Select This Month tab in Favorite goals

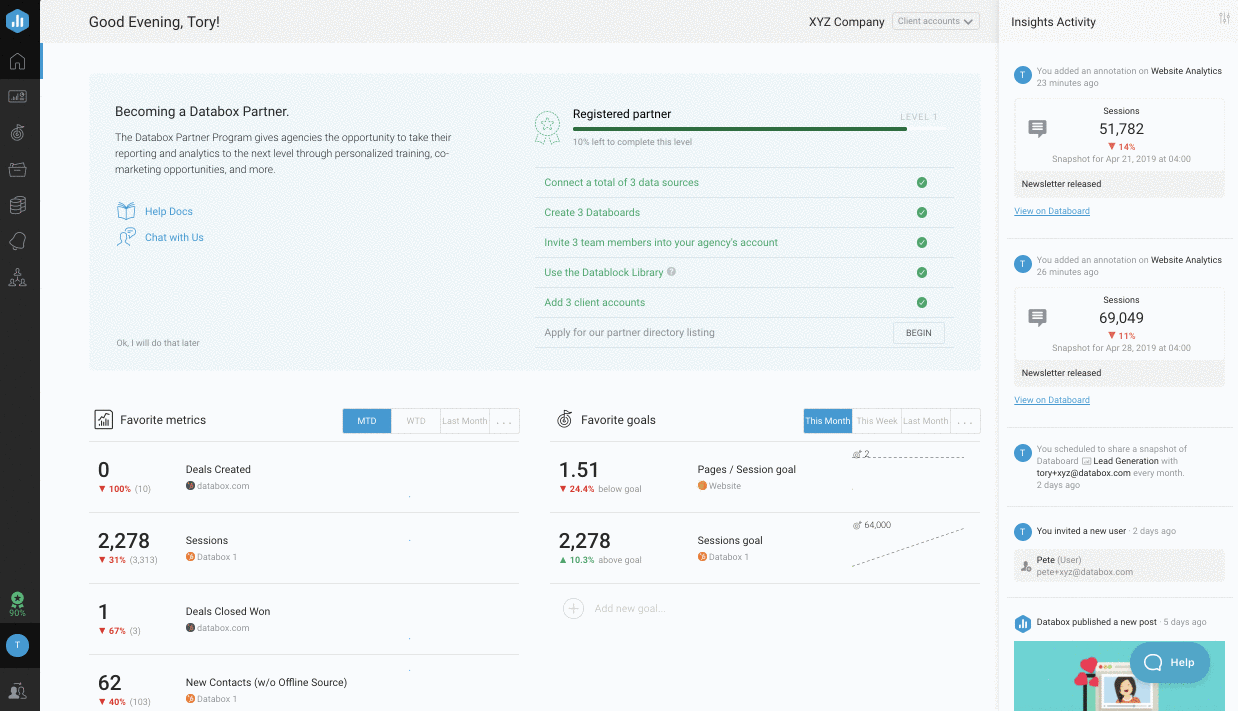[828, 421]
